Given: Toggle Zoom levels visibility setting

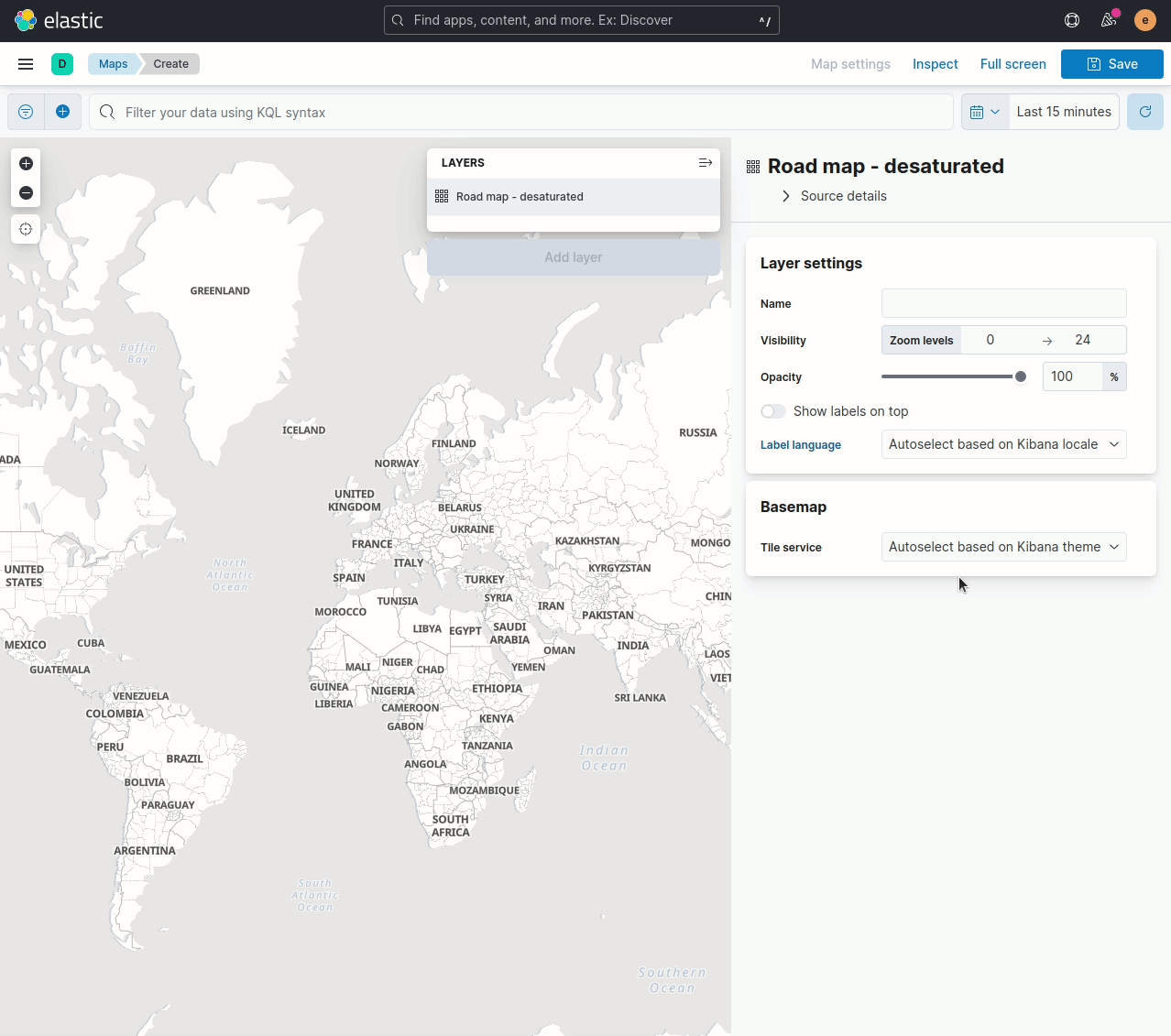Looking at the screenshot, I should [x=921, y=340].
